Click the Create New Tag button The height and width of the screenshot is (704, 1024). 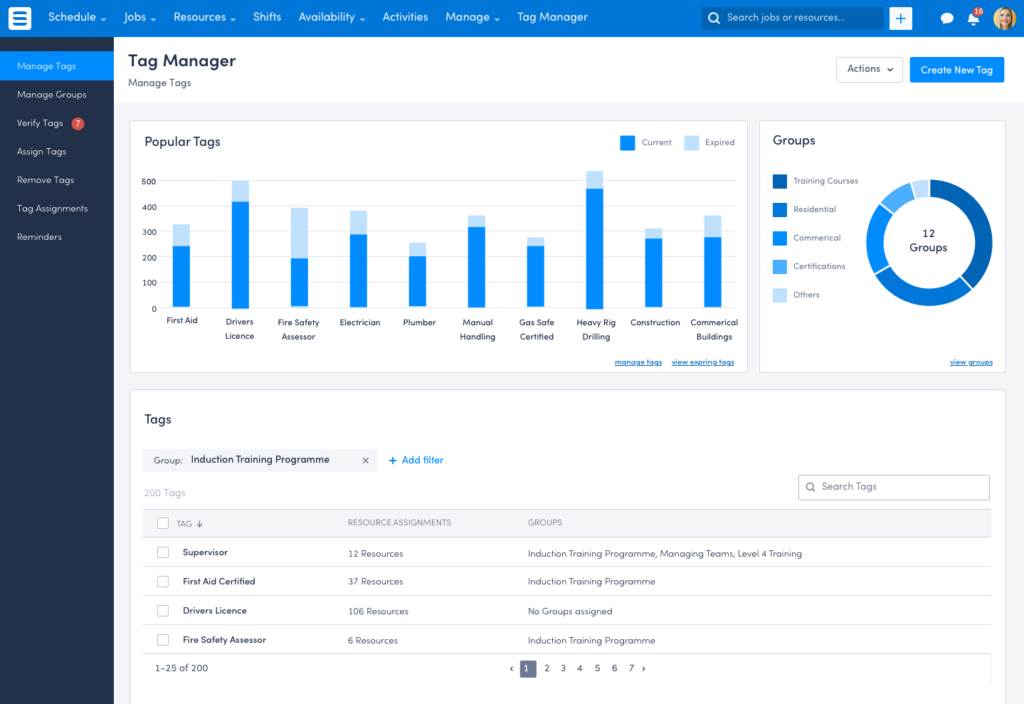956,70
